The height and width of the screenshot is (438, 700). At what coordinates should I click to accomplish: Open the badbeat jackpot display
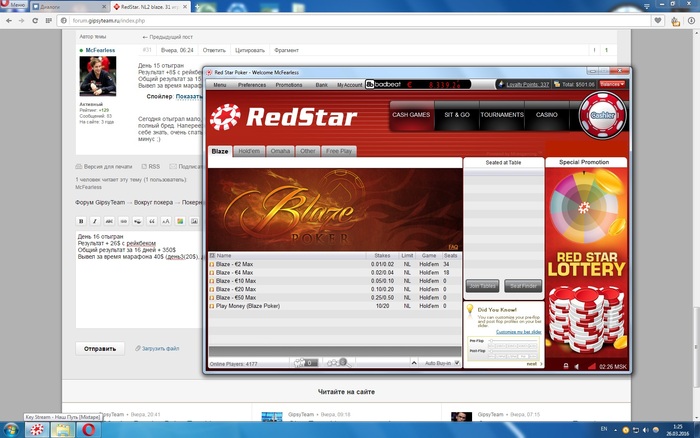tap(418, 84)
